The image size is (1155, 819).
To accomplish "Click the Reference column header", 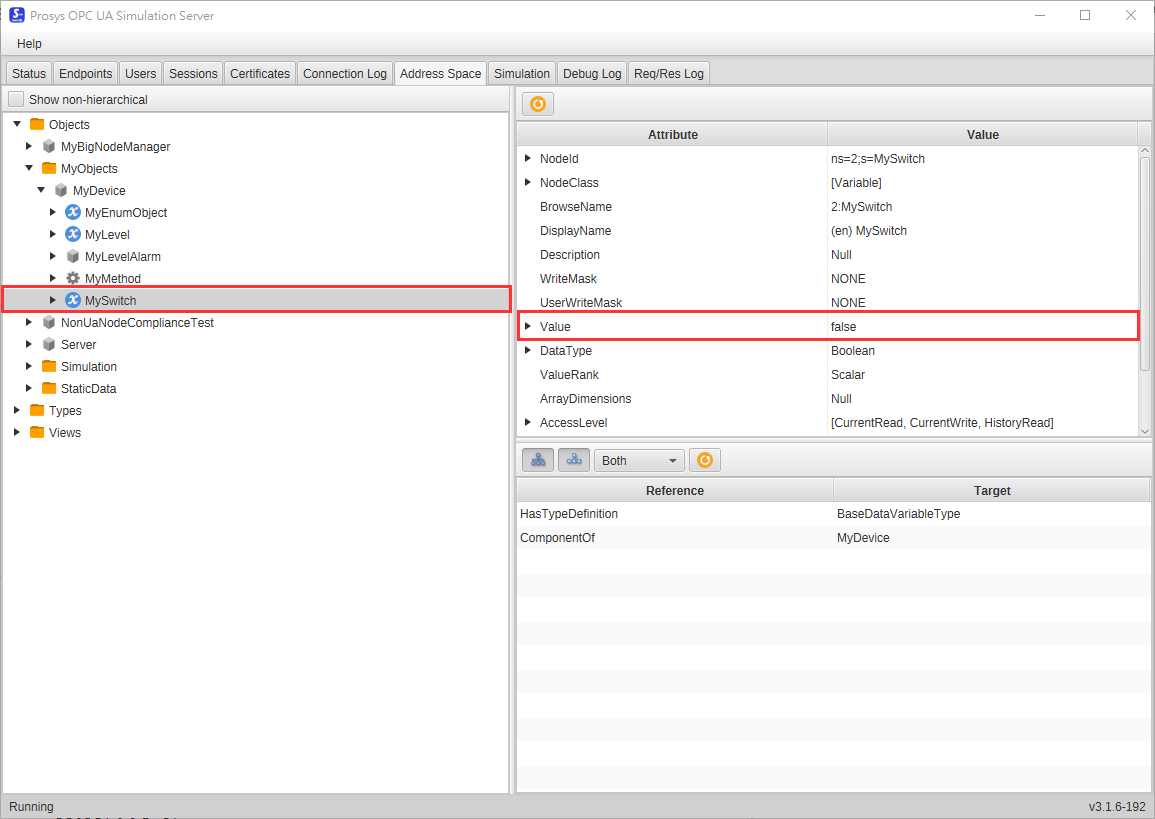I will [x=675, y=491].
